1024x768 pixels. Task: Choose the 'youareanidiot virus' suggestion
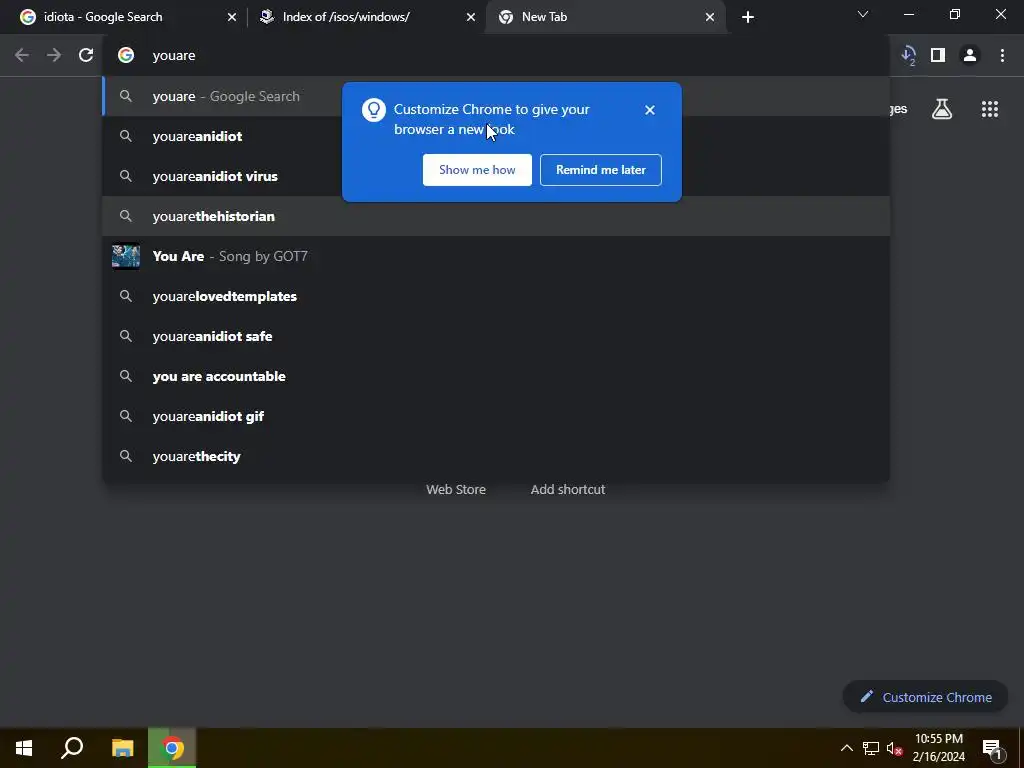pos(496,176)
